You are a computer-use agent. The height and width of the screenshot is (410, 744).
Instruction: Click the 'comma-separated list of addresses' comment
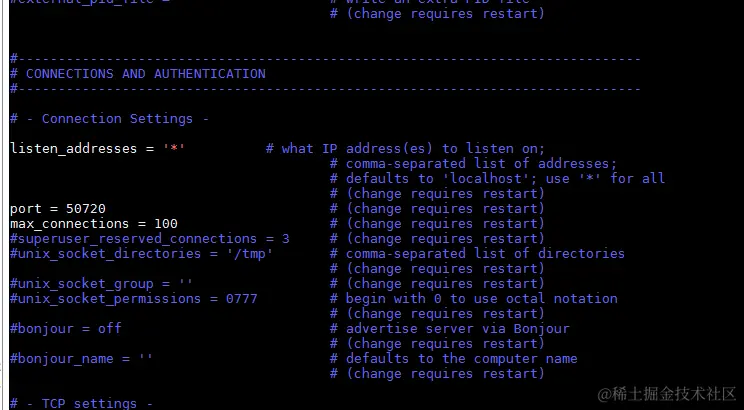coord(480,164)
